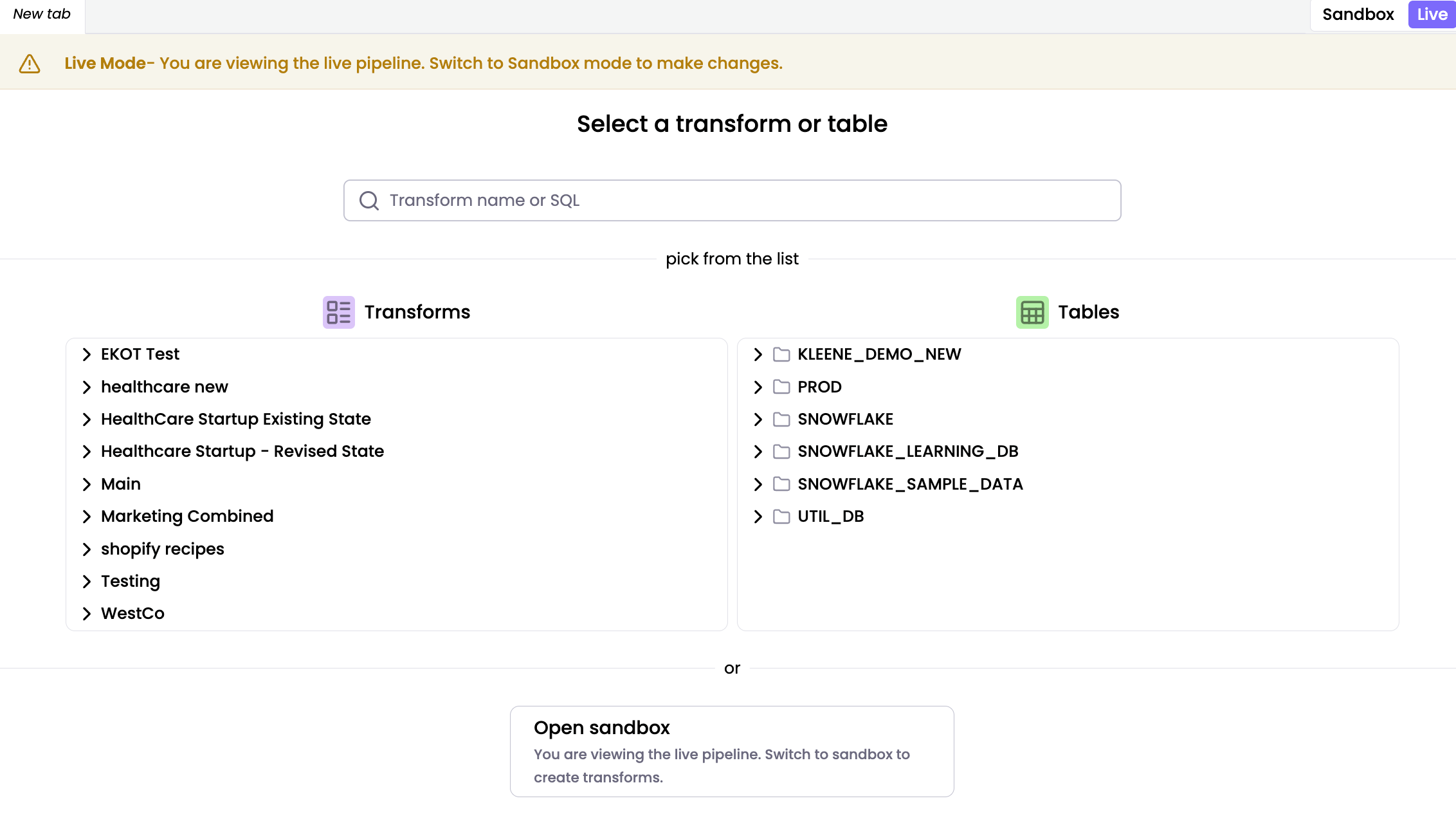The width and height of the screenshot is (1456, 830).
Task: Select the New tab tab
Action: pos(42,14)
